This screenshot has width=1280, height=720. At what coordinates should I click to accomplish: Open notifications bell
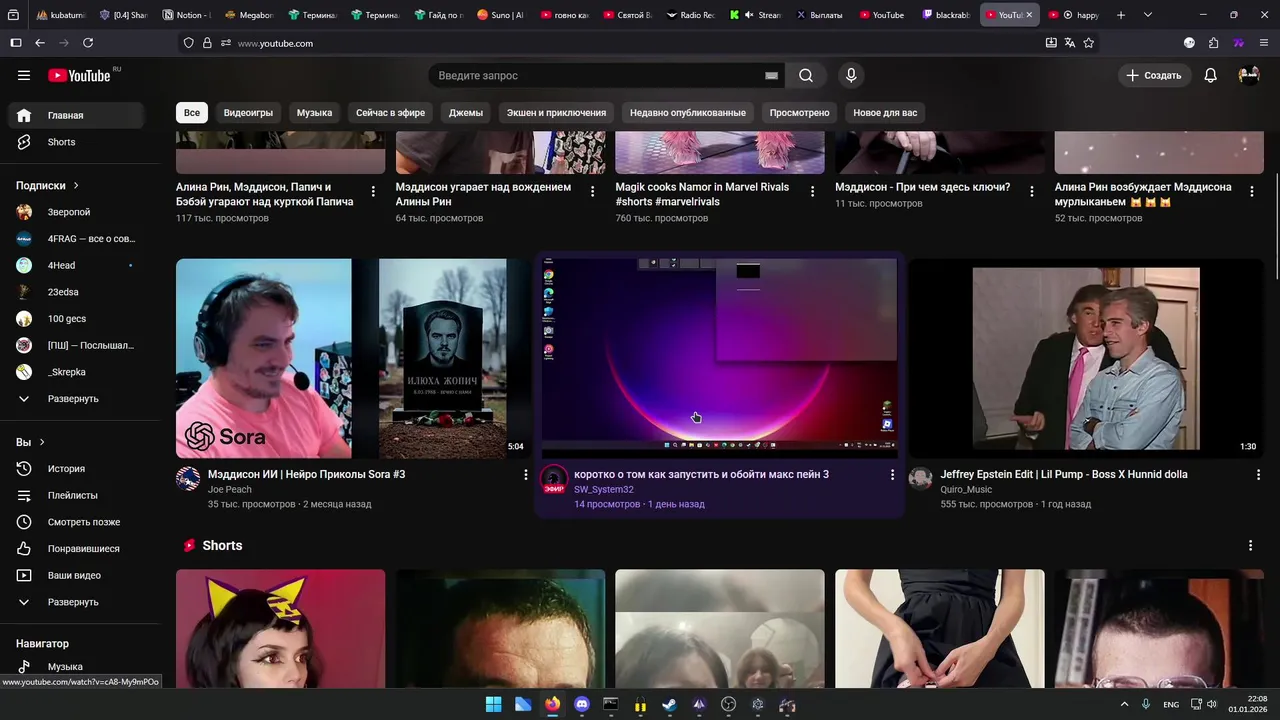[x=1210, y=75]
